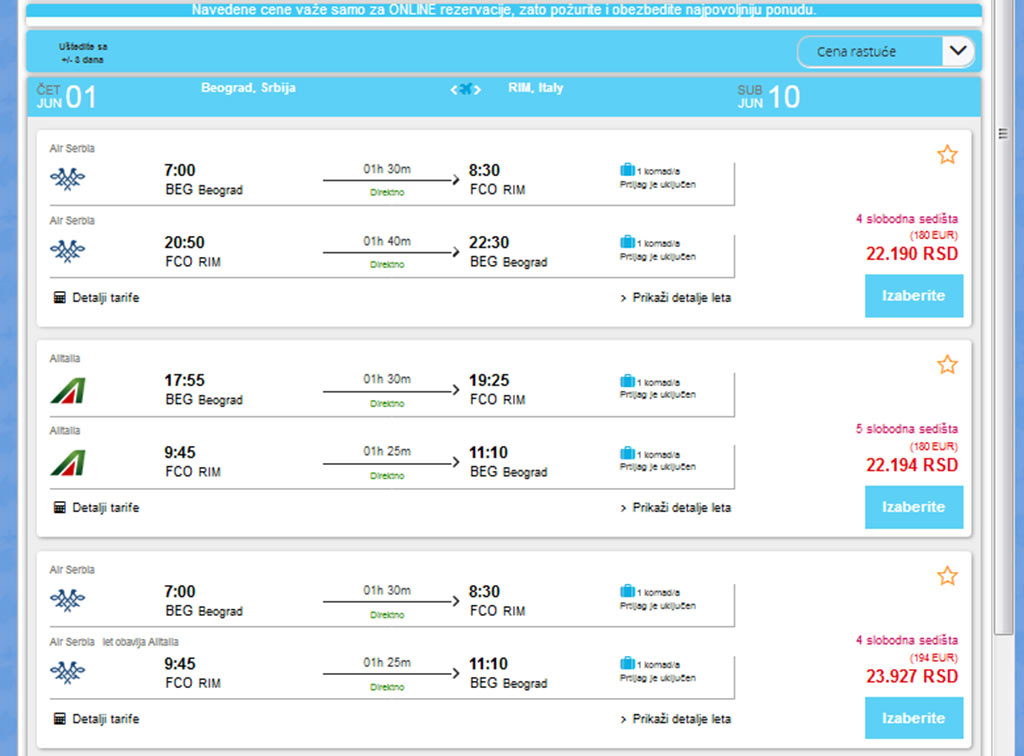Click Alitalia logo on the 9:45 Alitalia flight
Screen dimensions: 1024x756
68,463
